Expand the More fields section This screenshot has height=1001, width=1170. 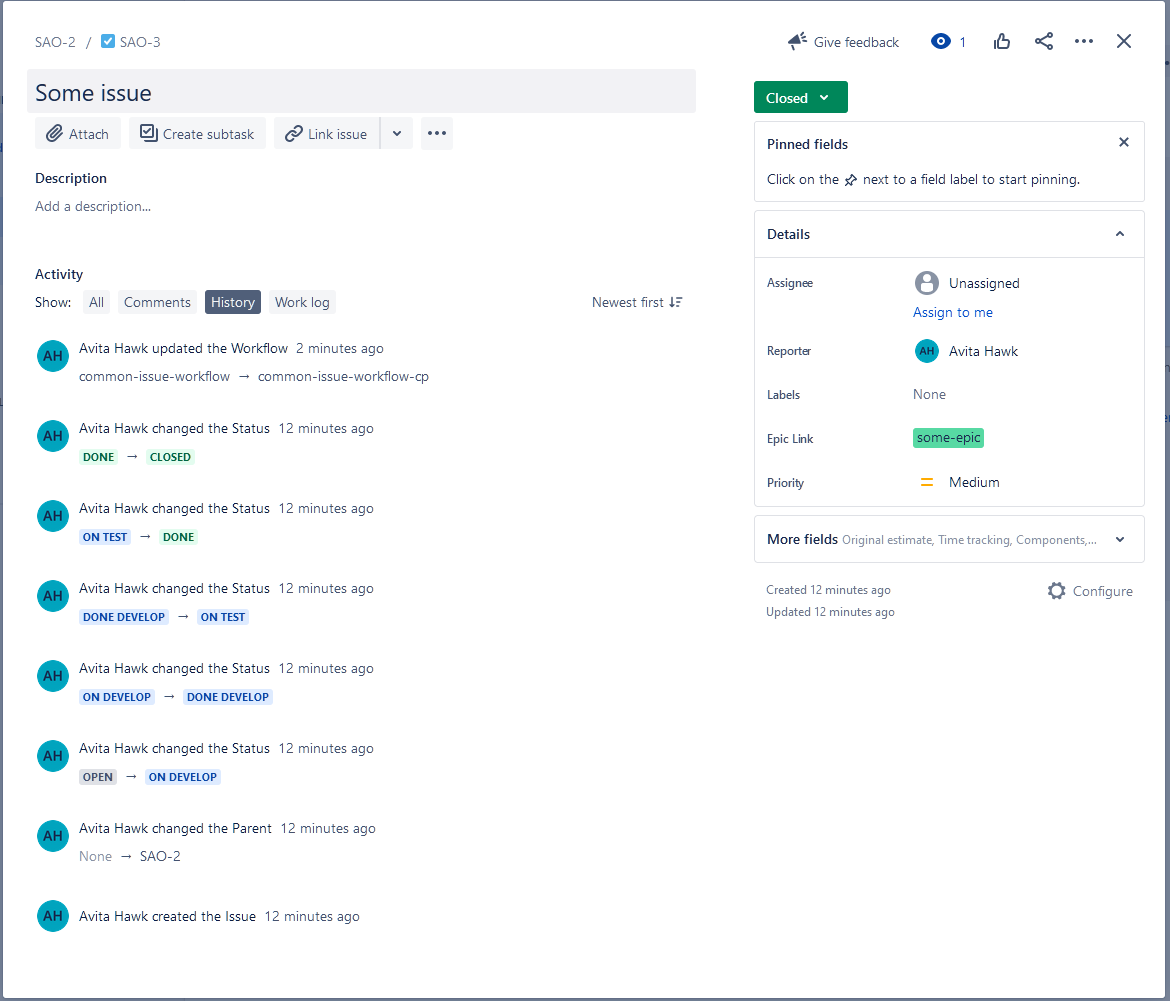pyautogui.click(x=1119, y=539)
